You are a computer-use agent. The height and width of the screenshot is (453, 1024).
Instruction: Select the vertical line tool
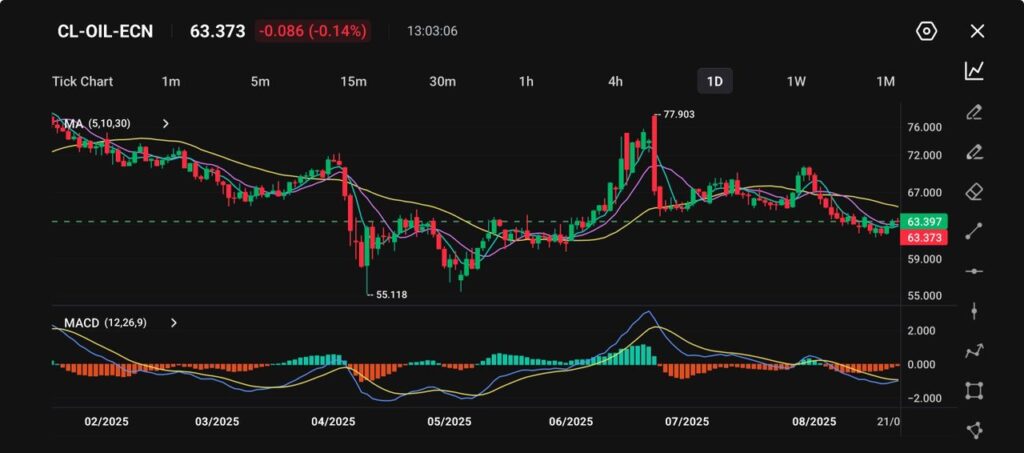click(974, 311)
